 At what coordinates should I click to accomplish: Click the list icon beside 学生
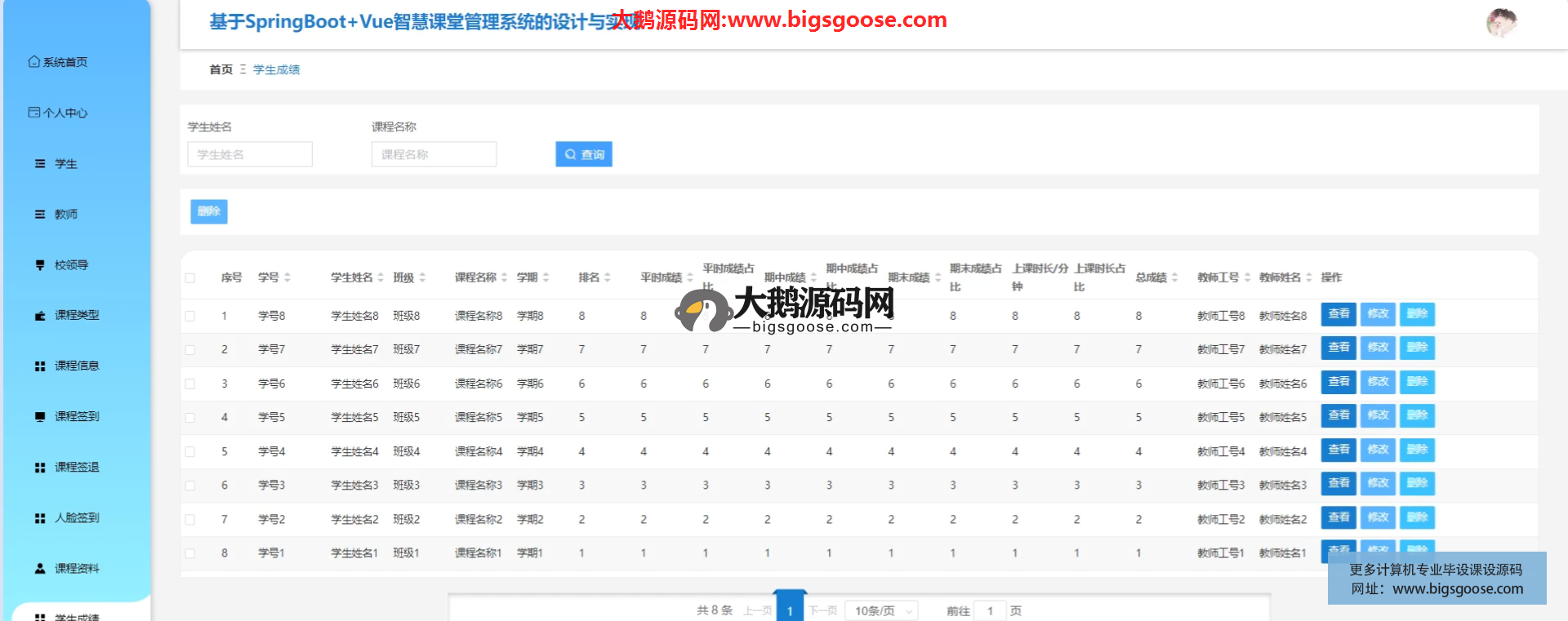click(40, 164)
